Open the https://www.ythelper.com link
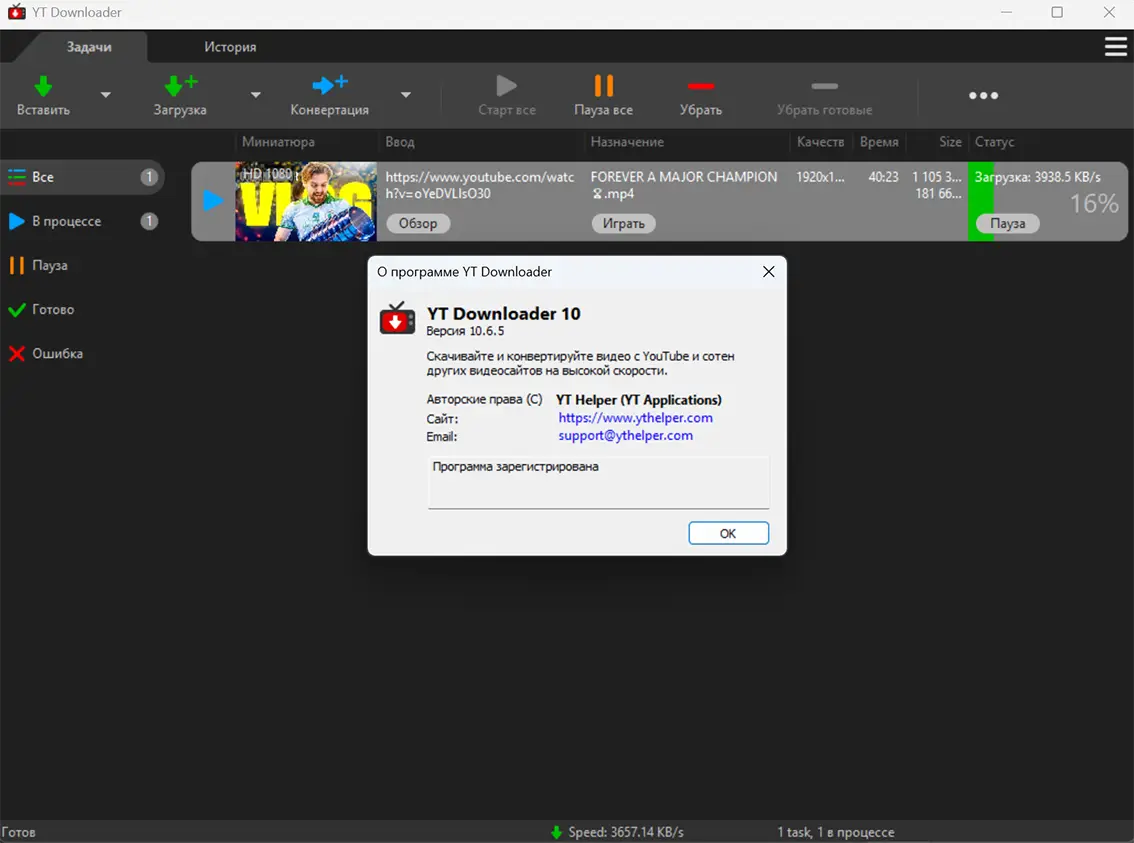This screenshot has width=1134, height=843. click(x=635, y=418)
